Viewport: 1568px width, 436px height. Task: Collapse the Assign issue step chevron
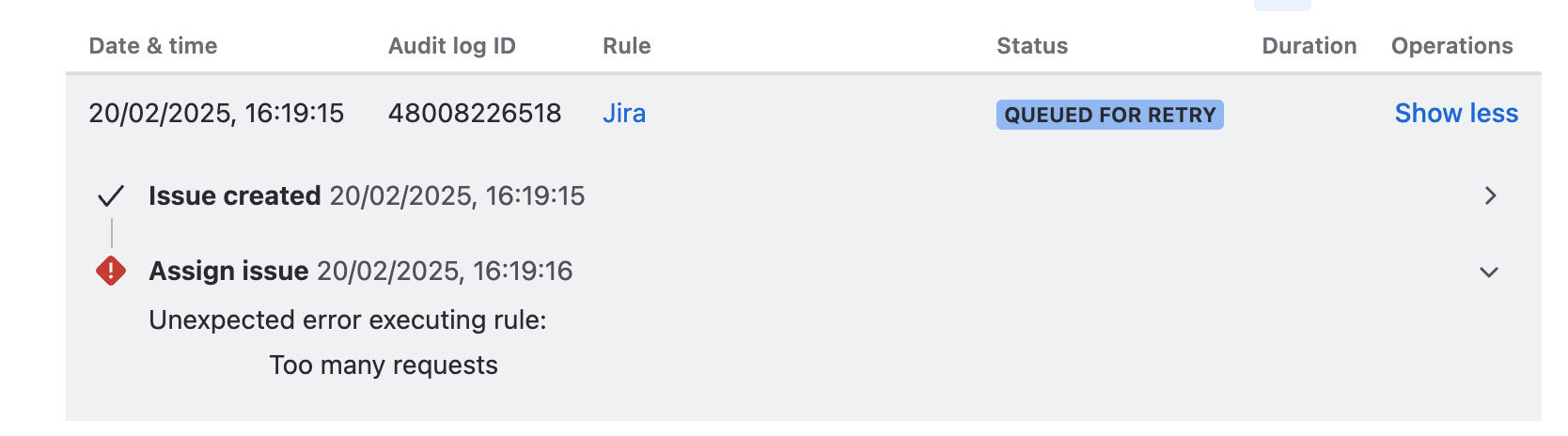1489,272
